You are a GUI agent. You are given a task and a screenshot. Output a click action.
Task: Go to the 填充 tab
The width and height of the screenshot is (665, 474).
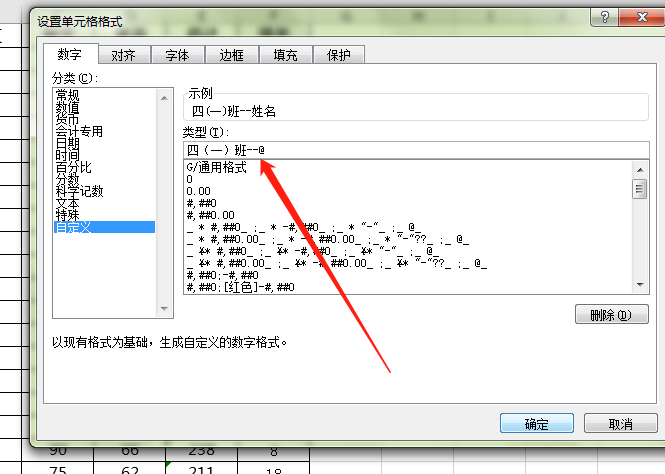[x=285, y=55]
